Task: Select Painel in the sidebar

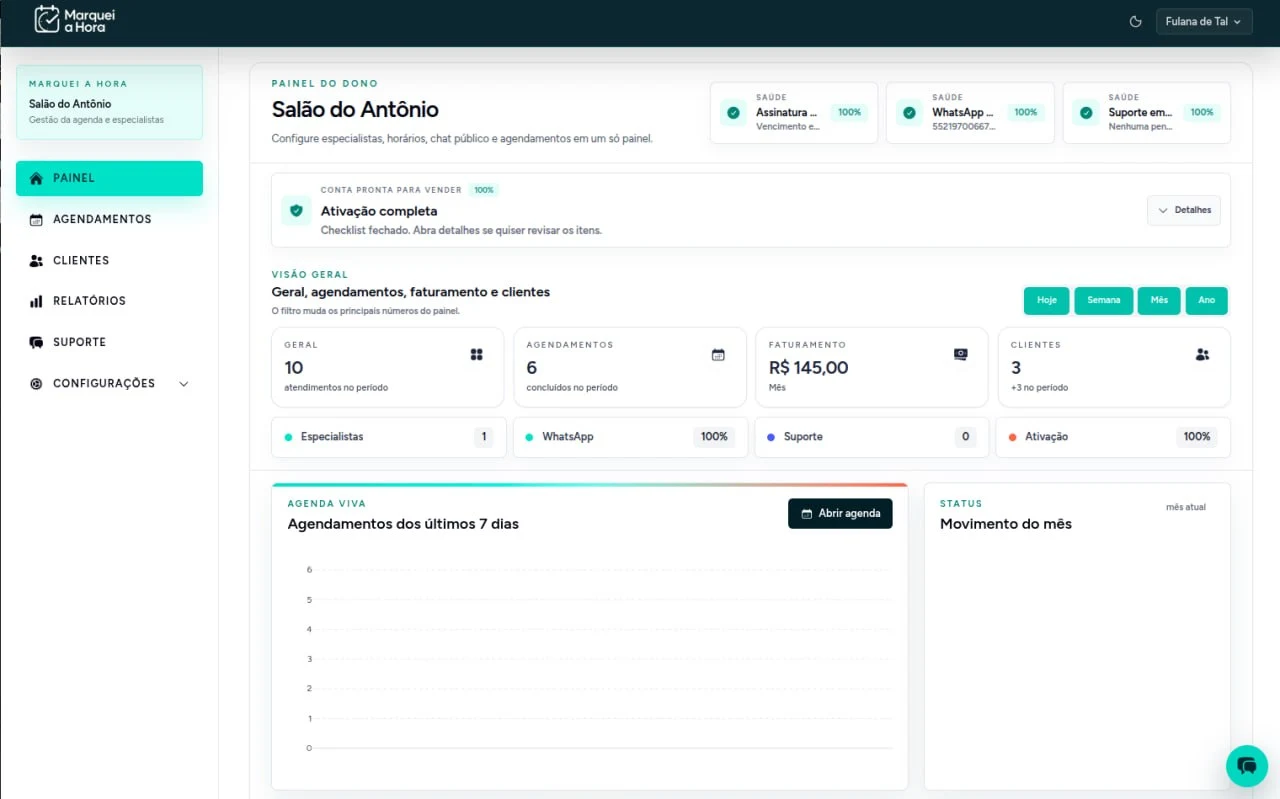Action: tap(109, 178)
